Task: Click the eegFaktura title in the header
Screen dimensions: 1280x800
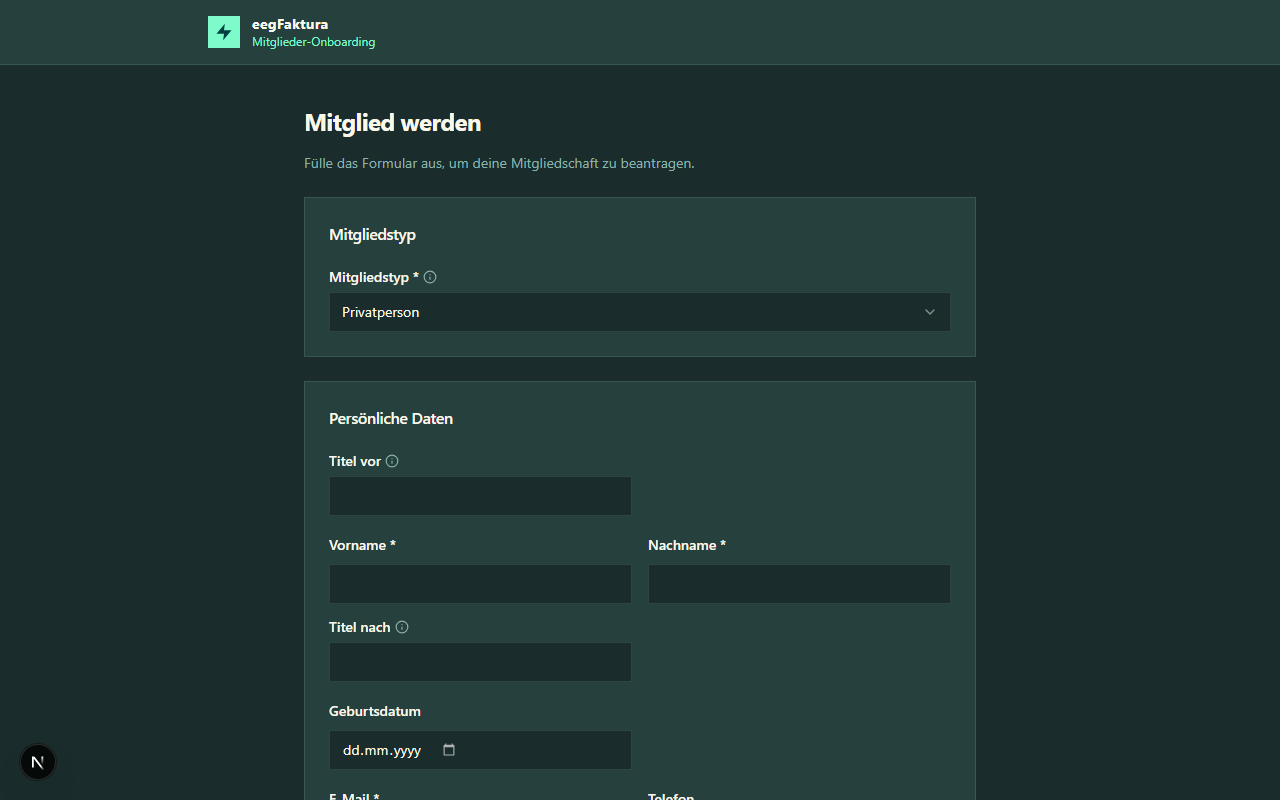Action: (290, 24)
